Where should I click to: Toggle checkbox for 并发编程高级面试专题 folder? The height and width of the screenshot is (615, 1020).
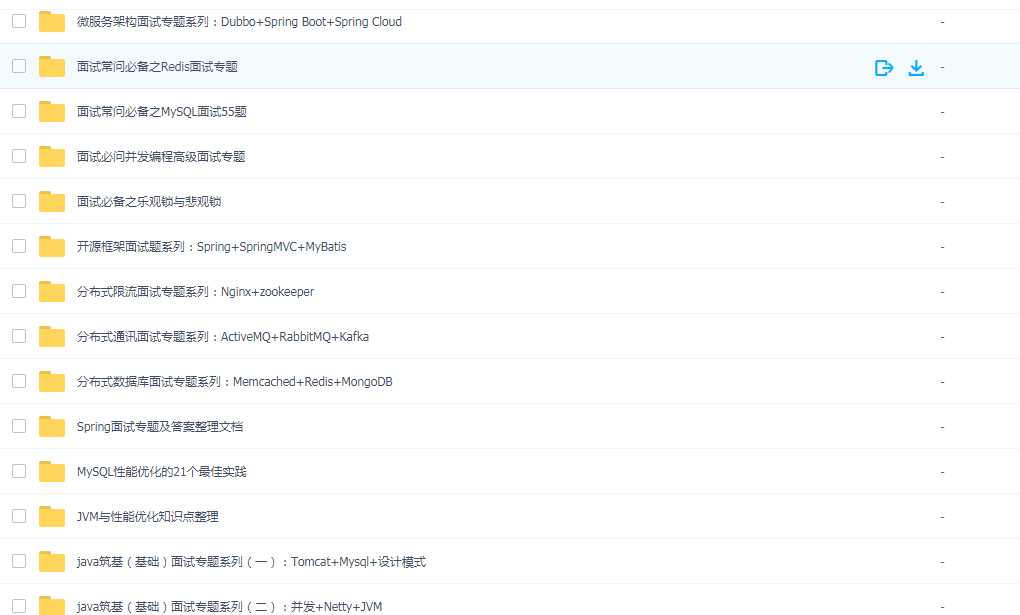19,156
